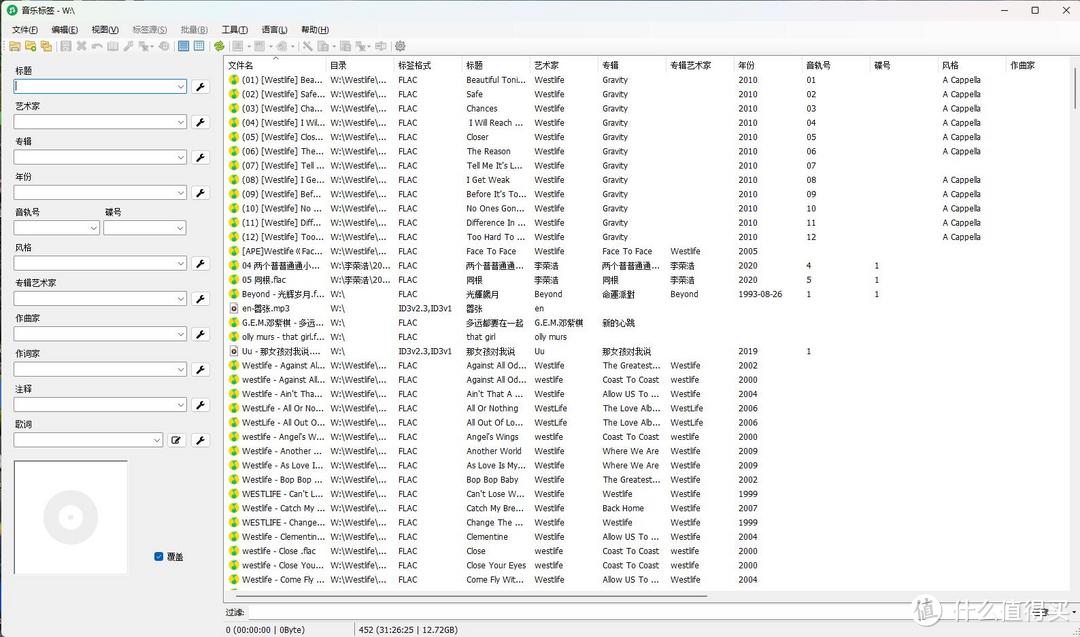1080x637 pixels.
Task: Click the wrench button beside 风格 field
Action: tap(200, 264)
